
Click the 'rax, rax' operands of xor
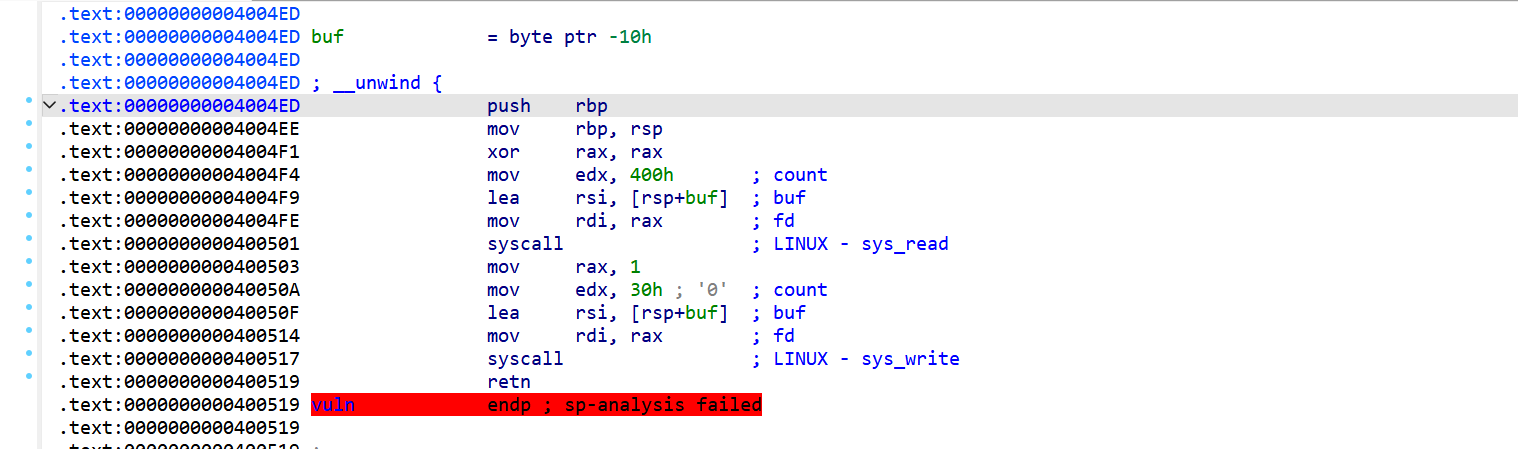[x=619, y=152]
